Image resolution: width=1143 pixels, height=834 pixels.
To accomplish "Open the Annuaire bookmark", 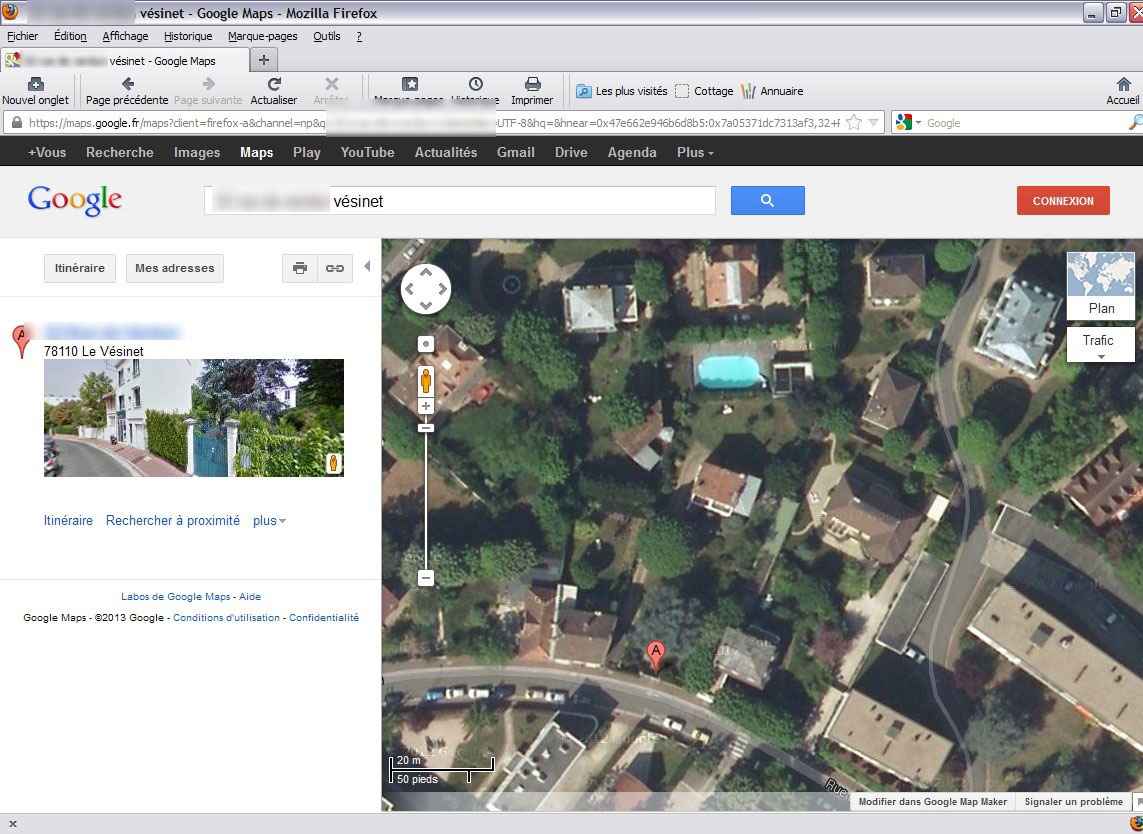I will pyautogui.click(x=773, y=91).
